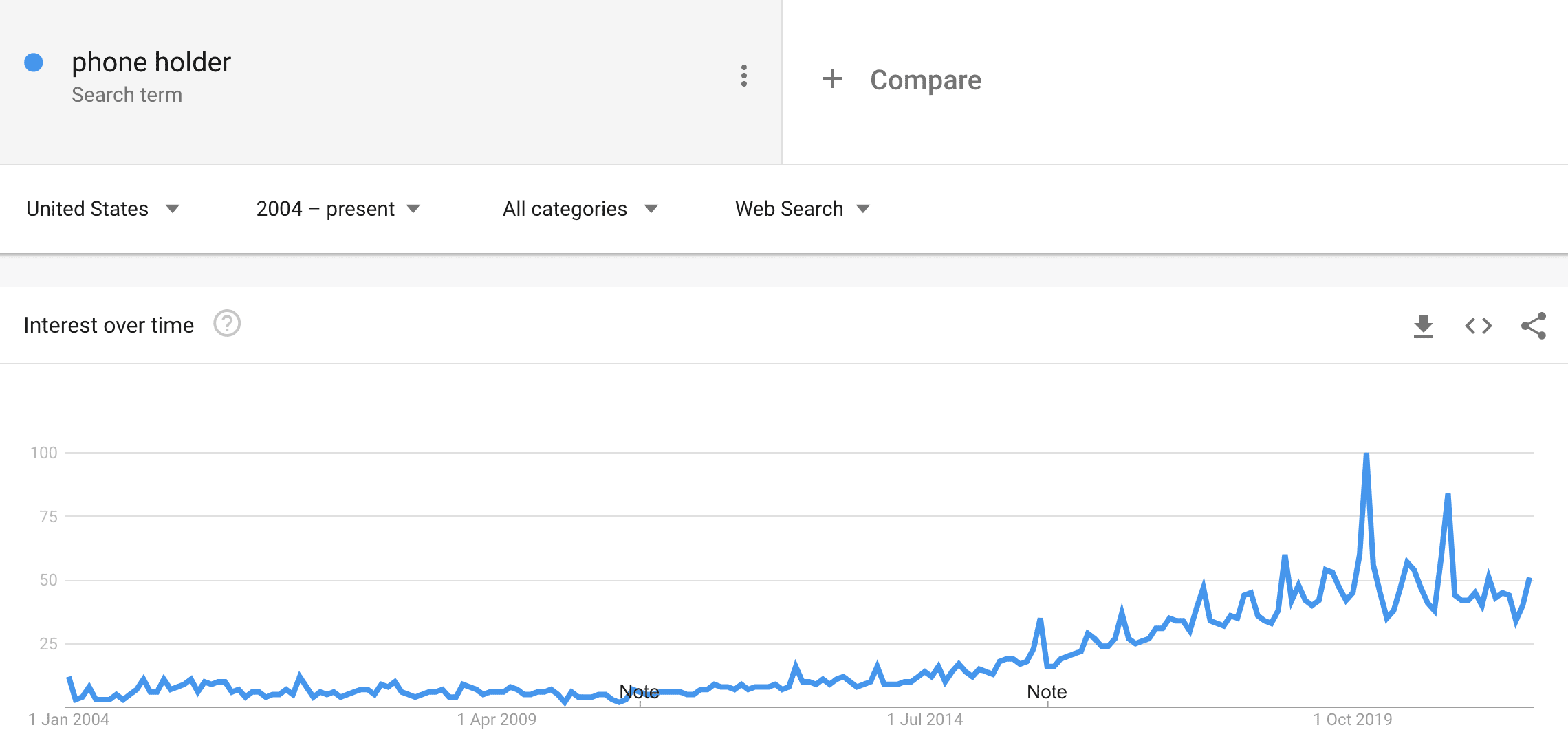The image size is (1568, 745).
Task: Click the plus icon beside Compare
Action: click(x=831, y=79)
